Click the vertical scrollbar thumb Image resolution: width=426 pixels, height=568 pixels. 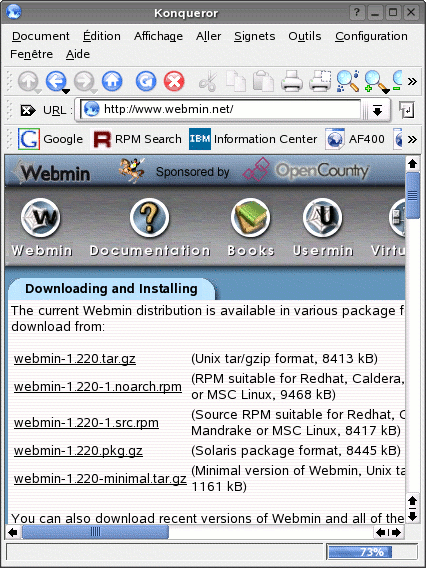coord(413,196)
